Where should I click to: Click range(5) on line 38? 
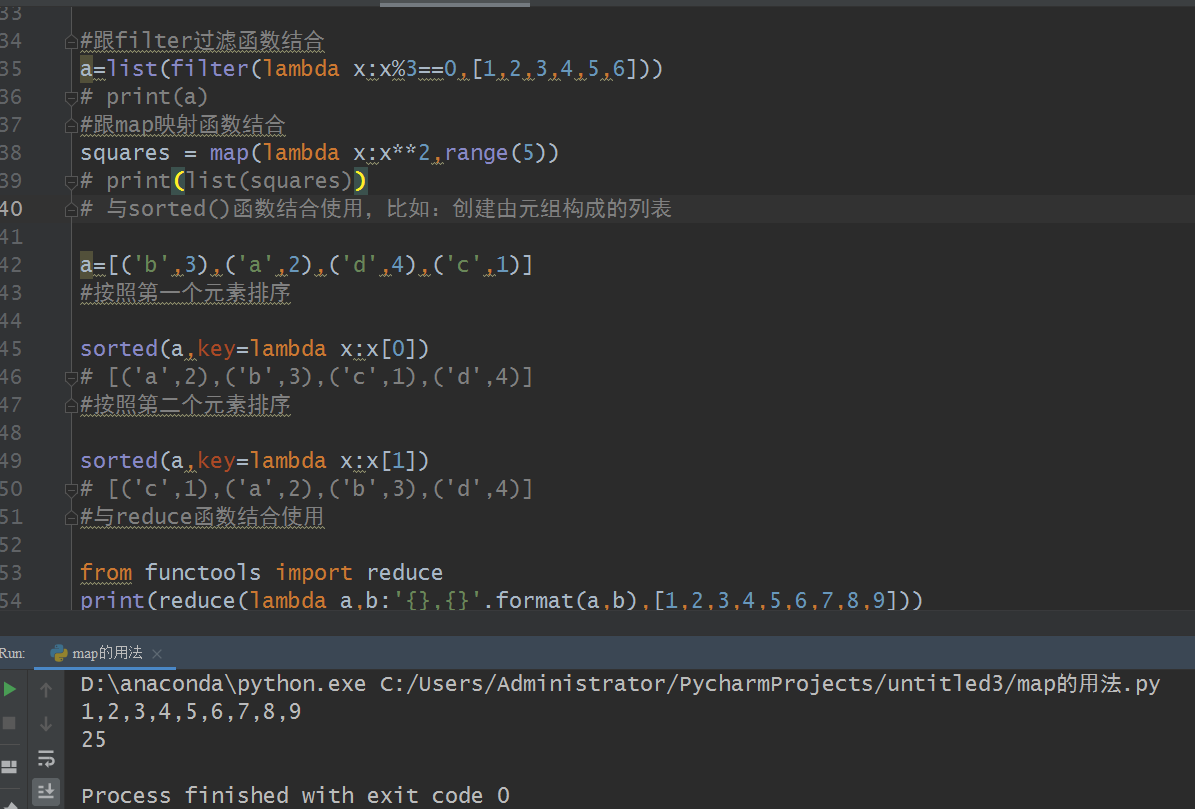pyautogui.click(x=501, y=152)
